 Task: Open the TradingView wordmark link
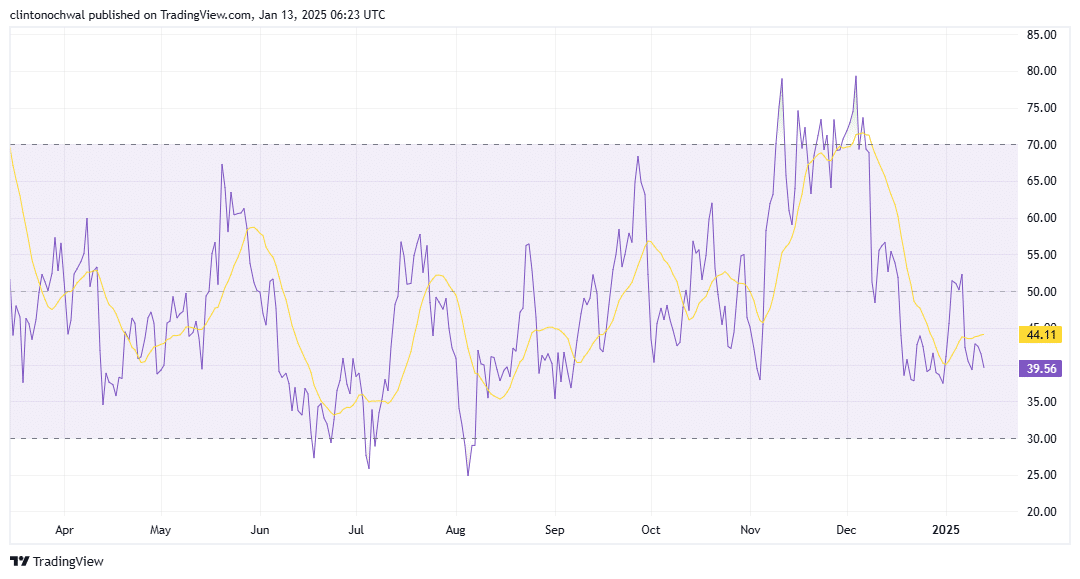tap(68, 561)
